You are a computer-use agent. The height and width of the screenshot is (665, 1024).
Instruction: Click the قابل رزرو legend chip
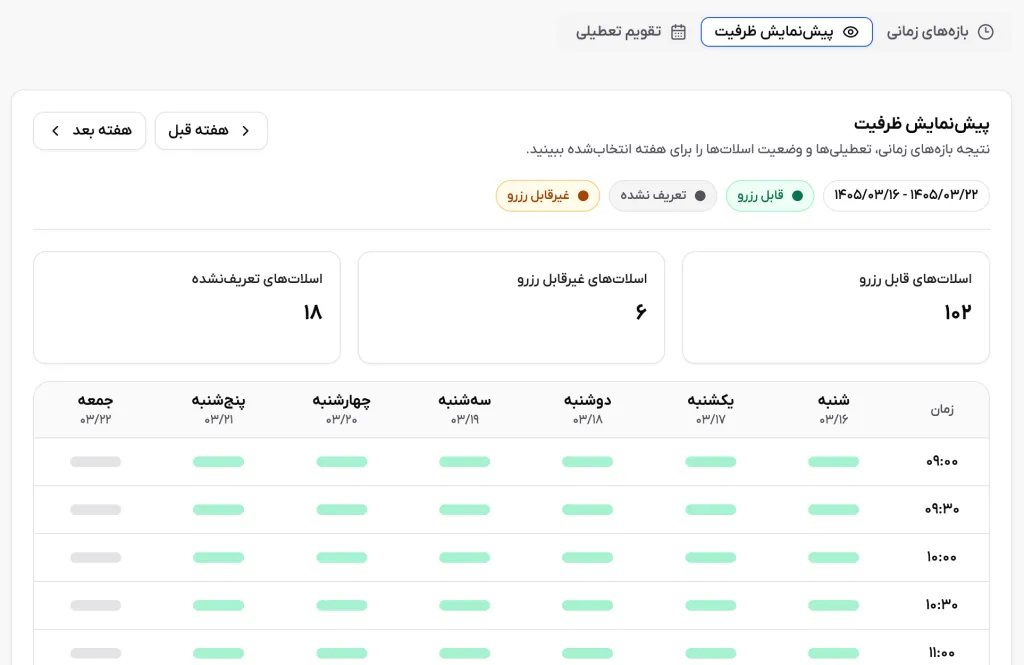770,195
